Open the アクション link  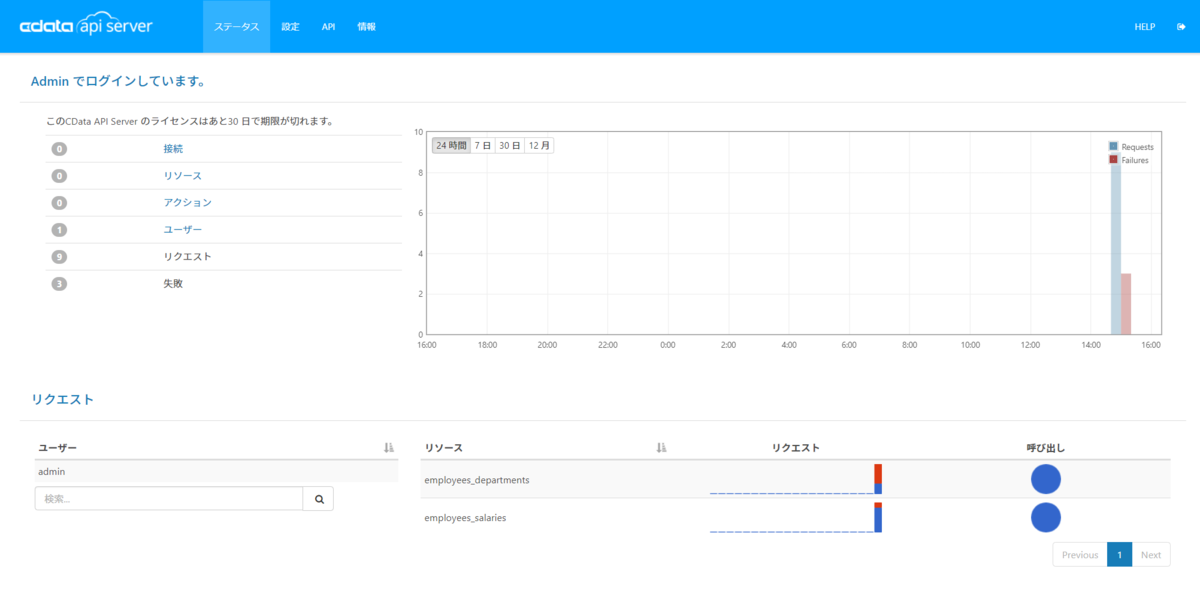point(187,202)
